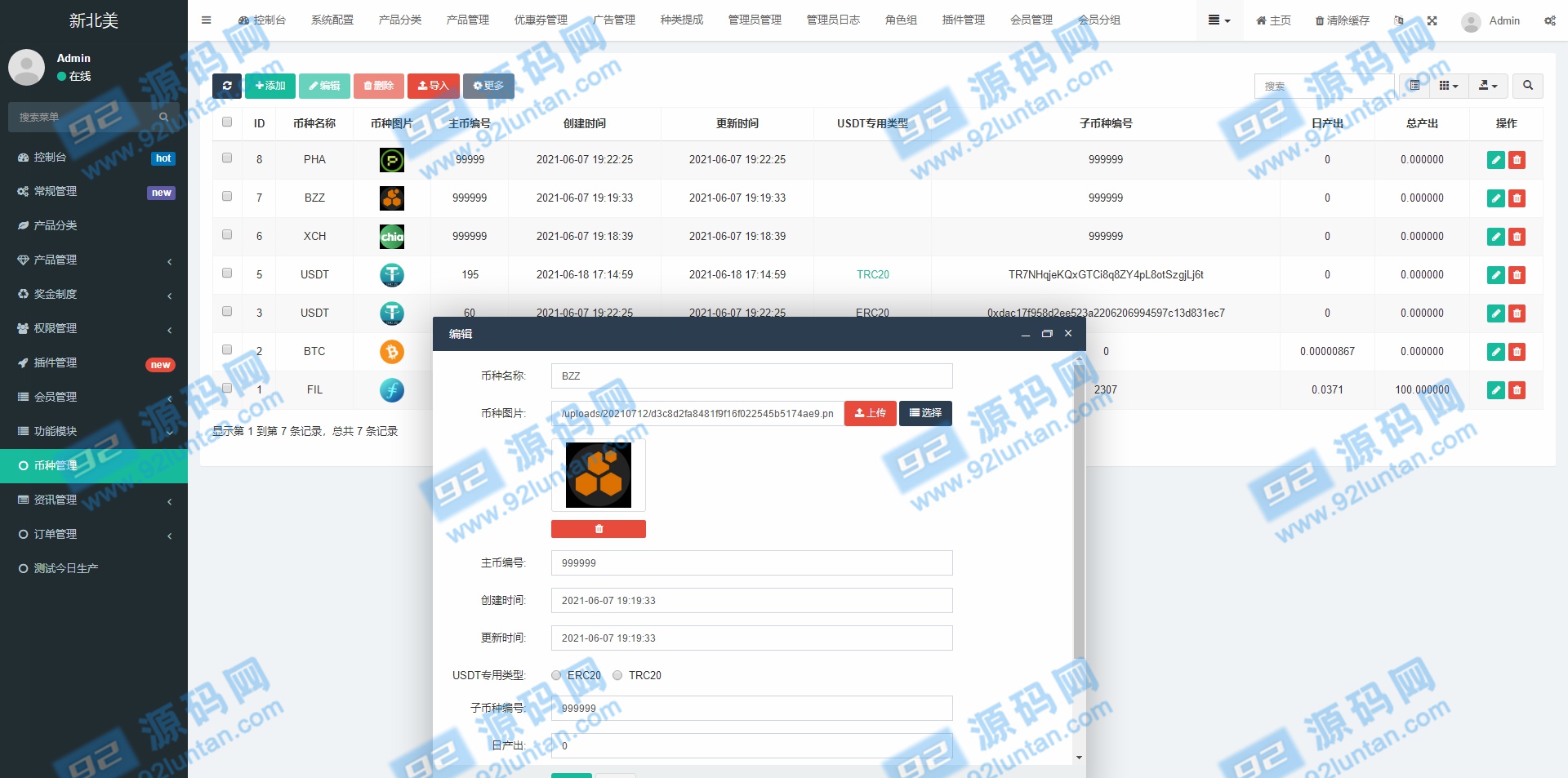The height and width of the screenshot is (778, 1568).
Task: Tick the checkbox for the PHA row
Action: click(227, 158)
